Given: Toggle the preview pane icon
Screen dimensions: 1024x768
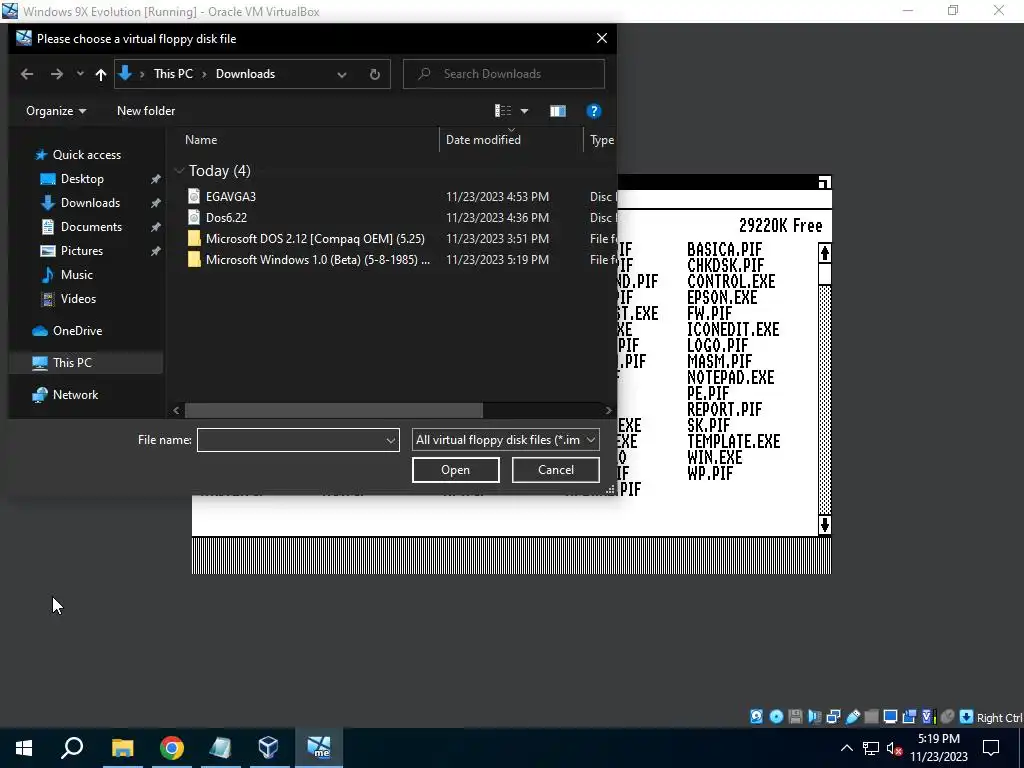Looking at the screenshot, I should click(558, 111).
